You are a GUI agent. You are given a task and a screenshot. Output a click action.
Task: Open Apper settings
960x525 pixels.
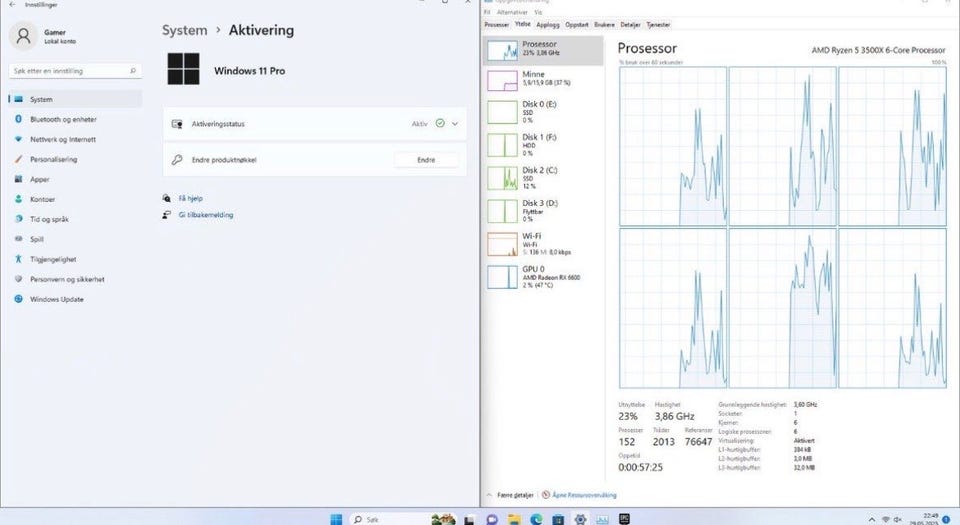(x=75, y=179)
